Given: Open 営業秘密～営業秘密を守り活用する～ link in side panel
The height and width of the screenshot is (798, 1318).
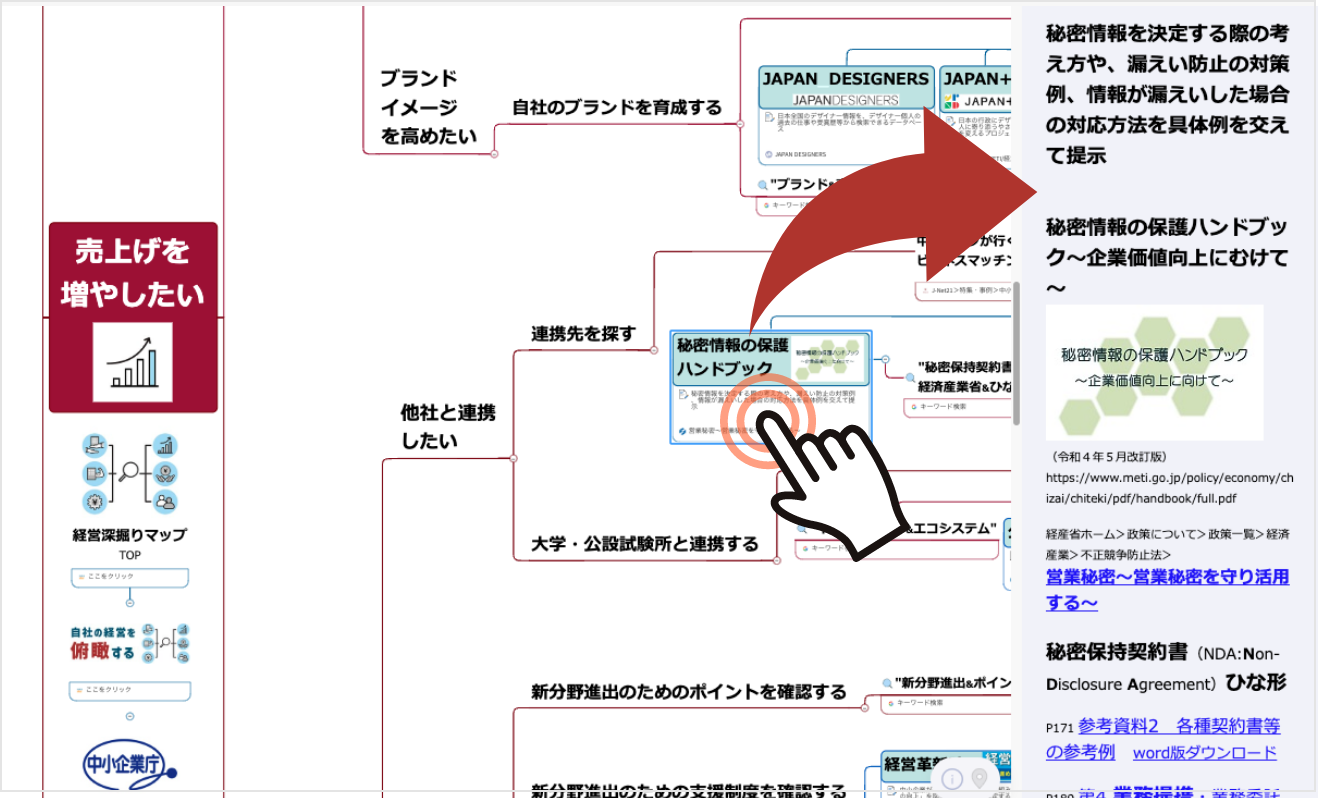Looking at the screenshot, I should coord(1167,590).
